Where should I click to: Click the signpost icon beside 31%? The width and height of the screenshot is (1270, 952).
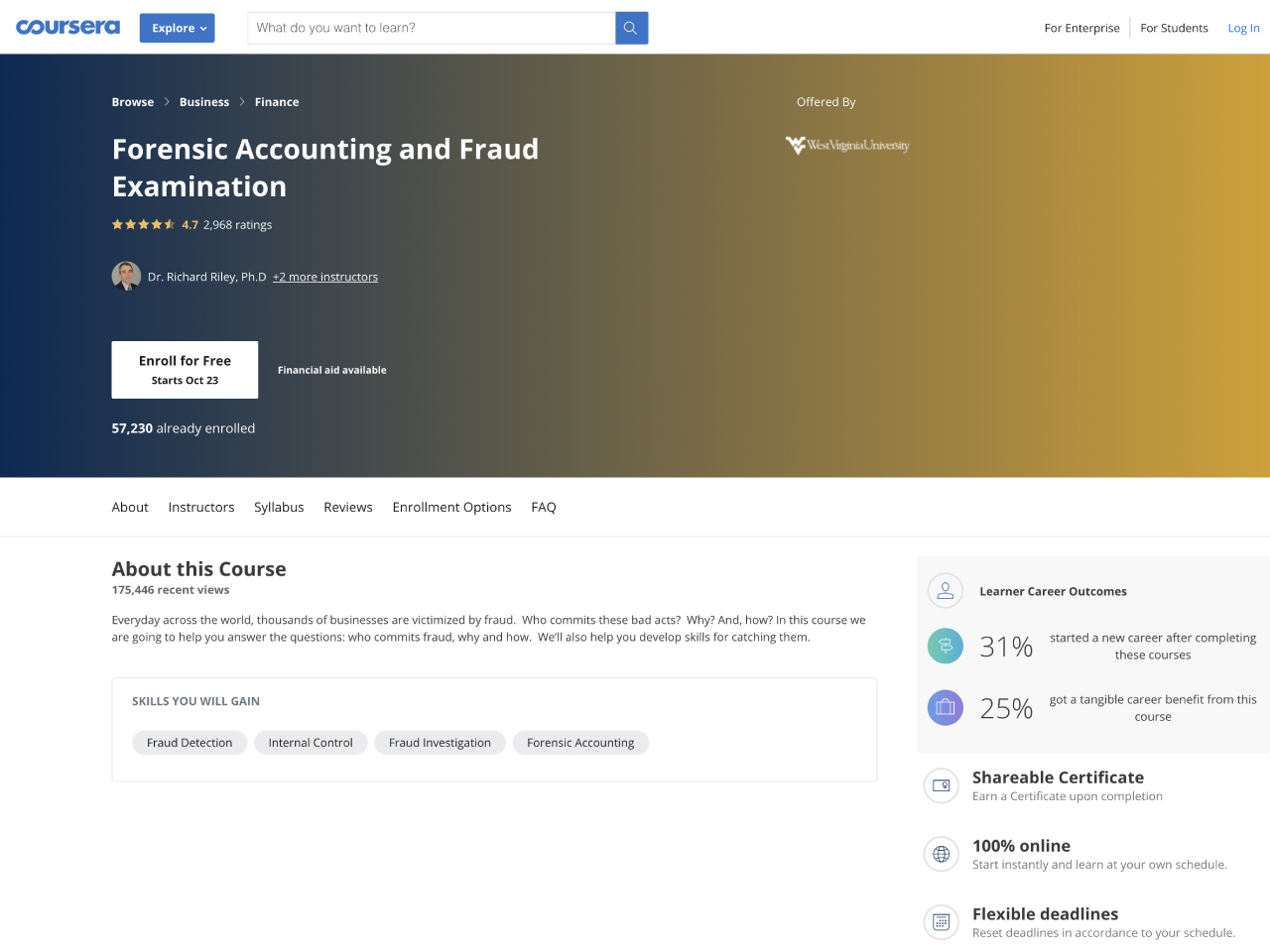tap(946, 647)
